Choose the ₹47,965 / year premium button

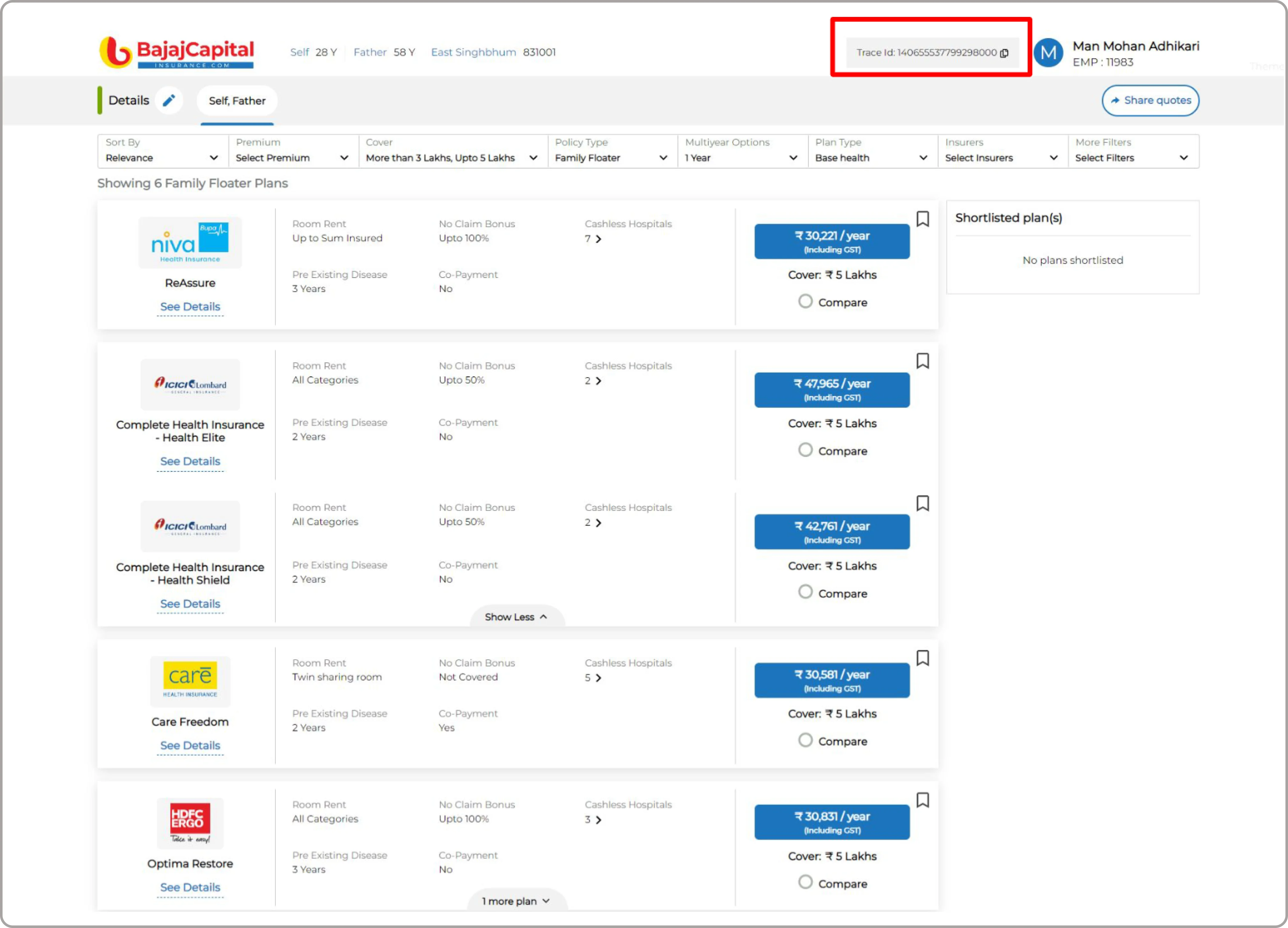point(832,390)
